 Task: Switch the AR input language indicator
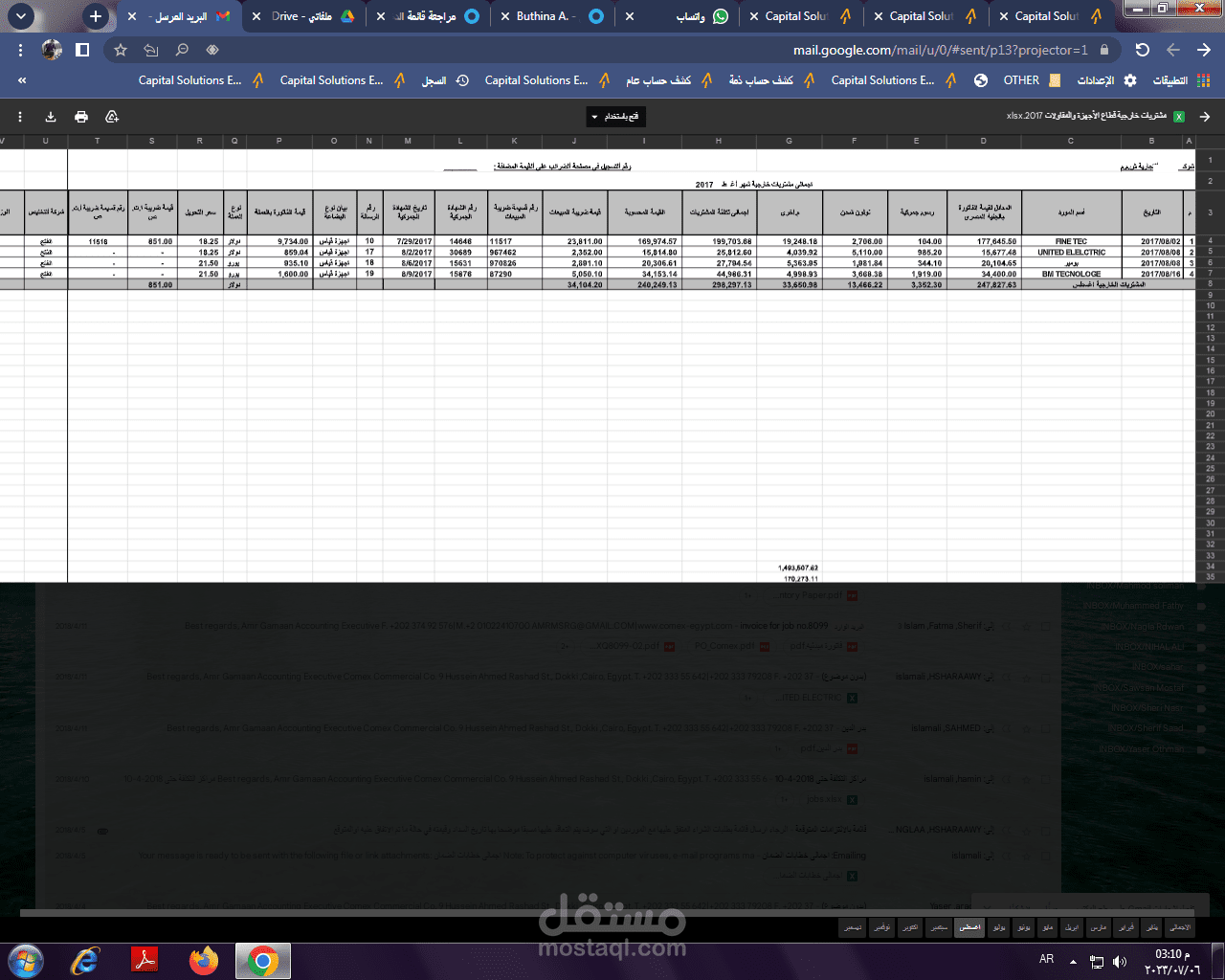pyautogui.click(x=1047, y=959)
